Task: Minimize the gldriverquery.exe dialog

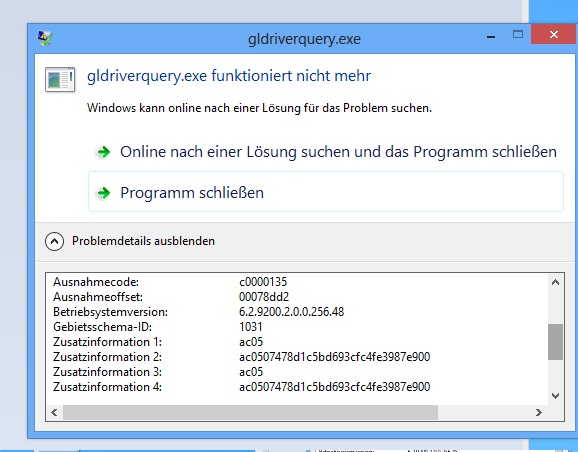Action: point(491,36)
